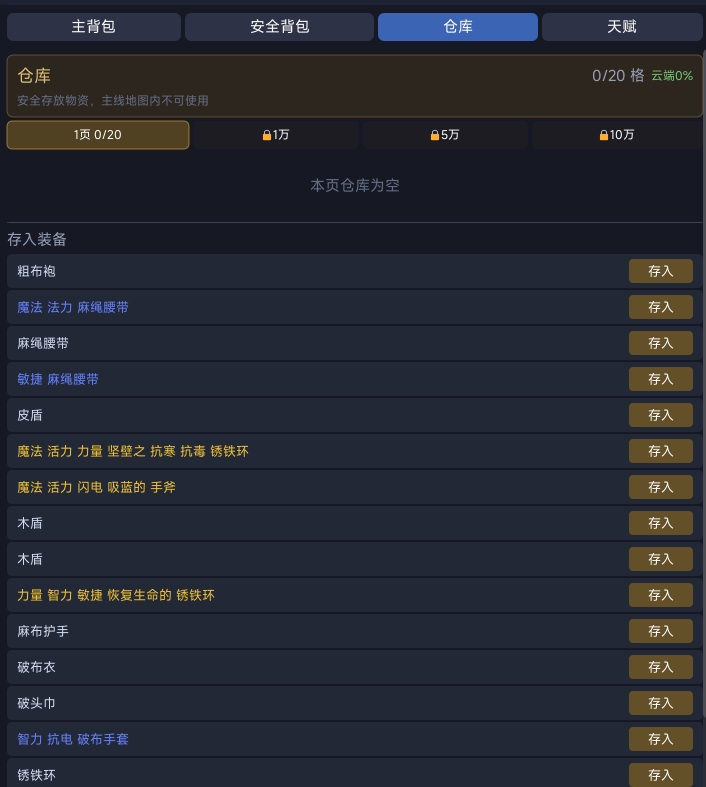Store the 破头巾 item
Image resolution: width=706 pixels, height=787 pixels.
coord(660,703)
